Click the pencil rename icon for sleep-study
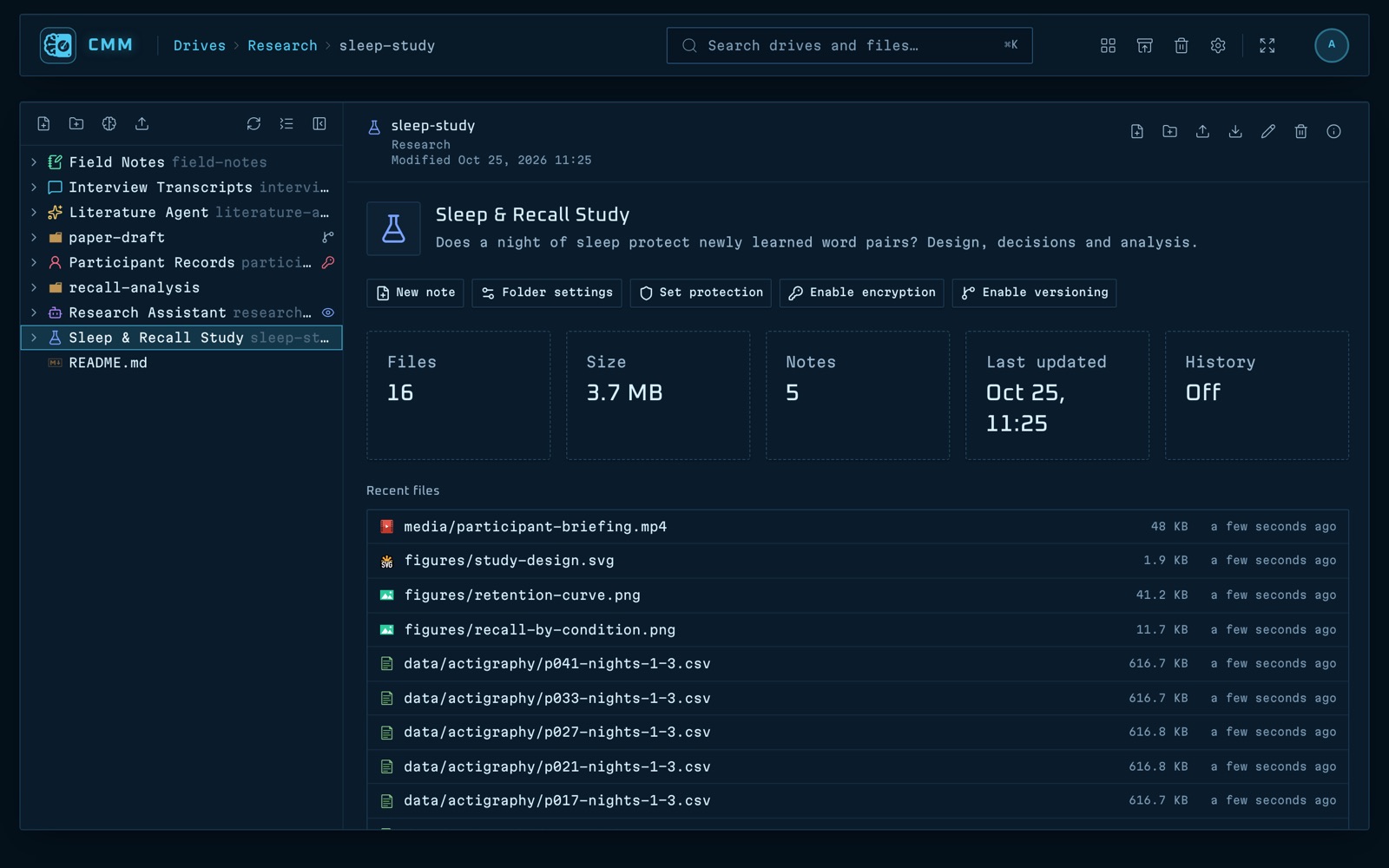This screenshot has width=1389, height=868. pyautogui.click(x=1268, y=132)
